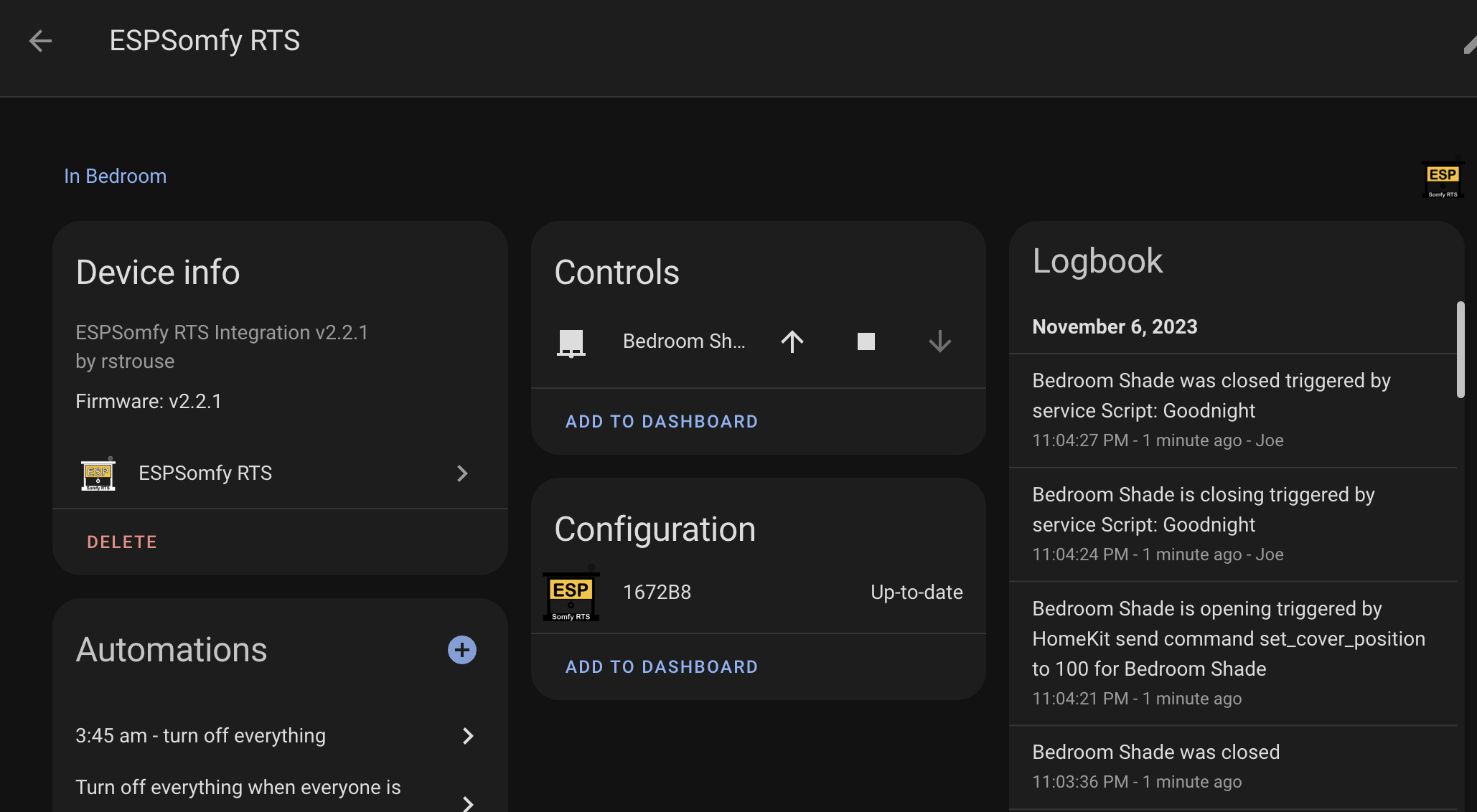The height and width of the screenshot is (812, 1477).
Task: Navigate back with the arrow icon
Action: click(x=40, y=41)
